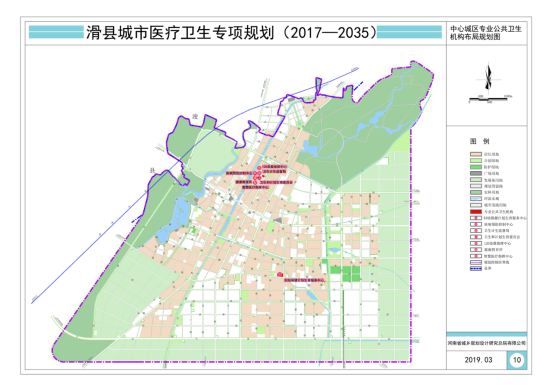
Task: Click the page number 10 badge
Action: [x=517, y=360]
